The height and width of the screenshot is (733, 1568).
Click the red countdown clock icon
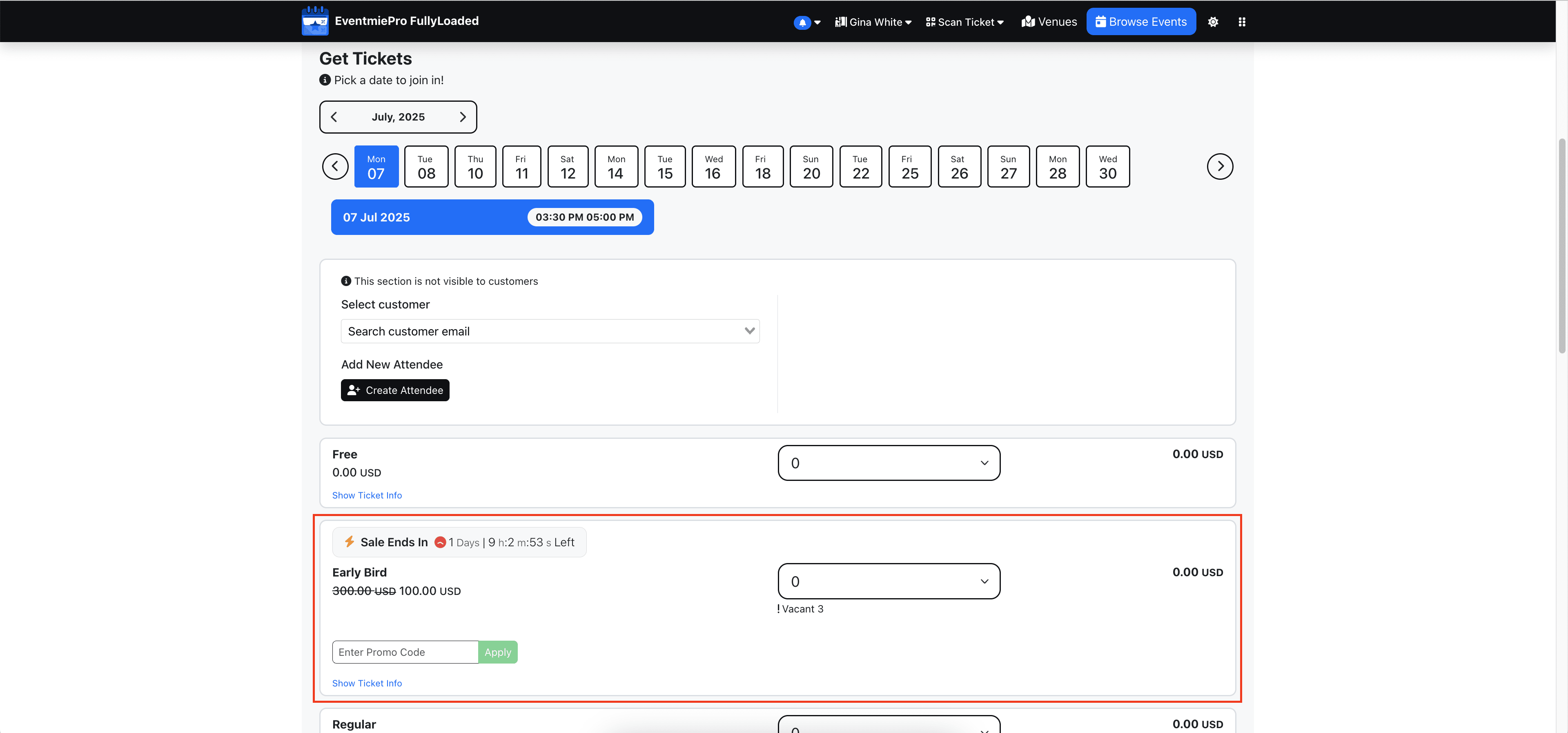click(x=440, y=542)
